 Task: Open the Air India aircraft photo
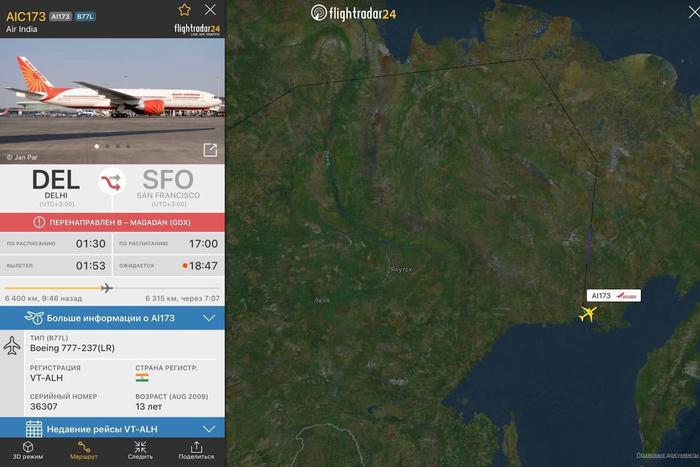(x=112, y=101)
